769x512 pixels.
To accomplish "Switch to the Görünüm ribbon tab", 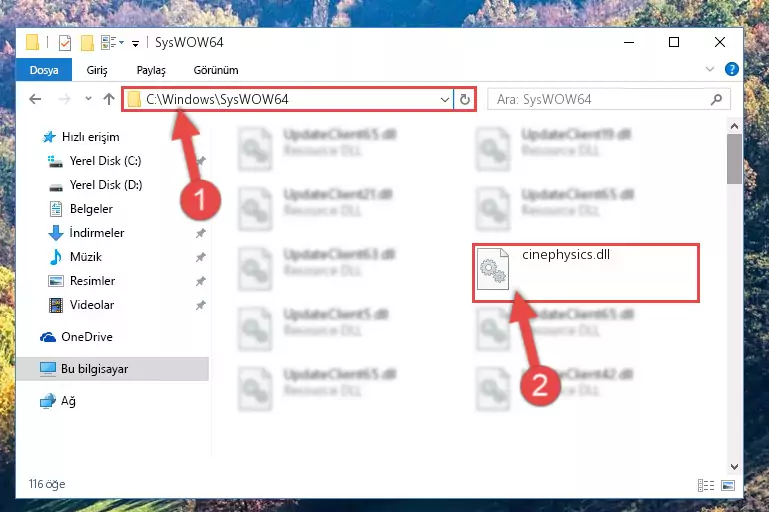I will [x=216, y=70].
